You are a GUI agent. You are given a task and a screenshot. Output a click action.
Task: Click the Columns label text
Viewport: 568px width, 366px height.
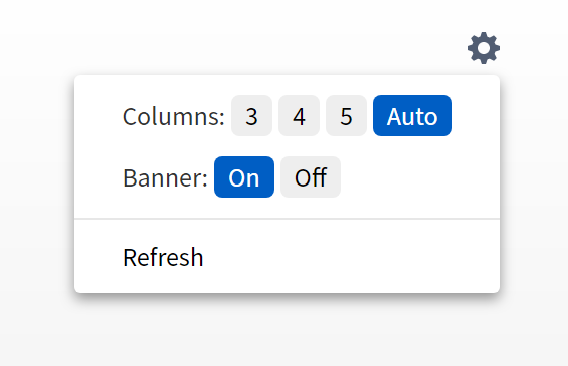[174, 116]
